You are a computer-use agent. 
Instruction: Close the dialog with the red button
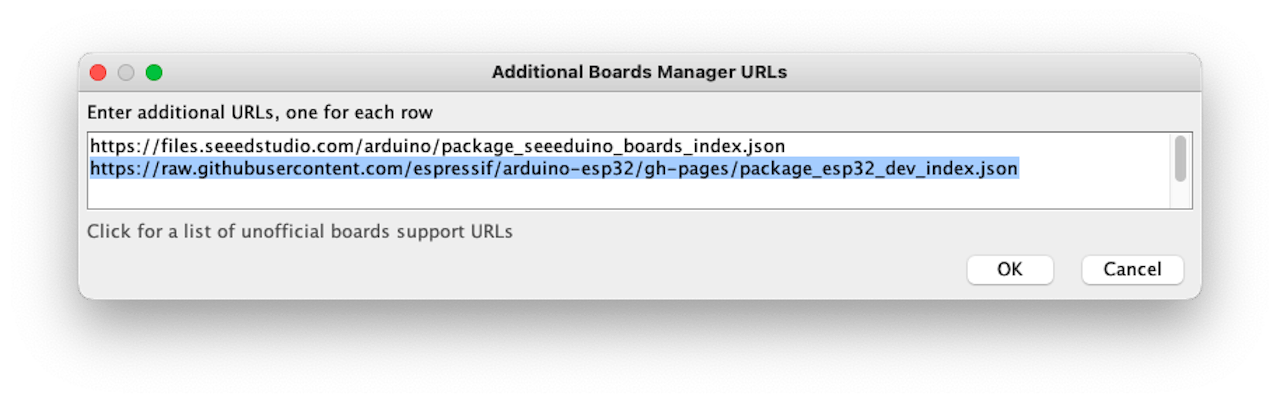(x=98, y=72)
